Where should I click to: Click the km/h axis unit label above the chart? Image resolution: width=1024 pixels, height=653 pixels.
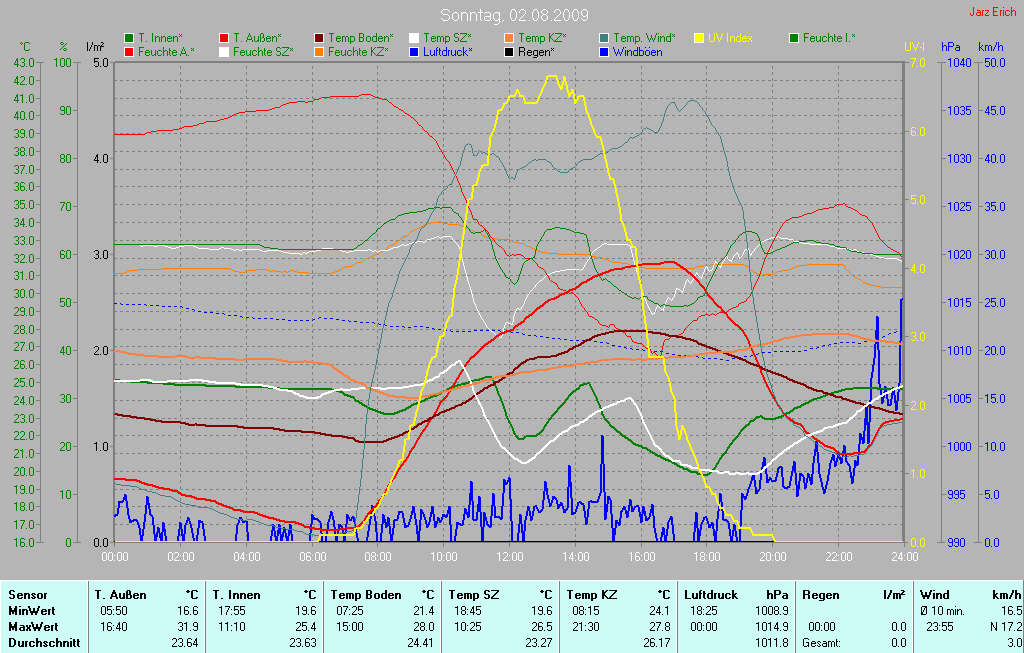(x=991, y=47)
